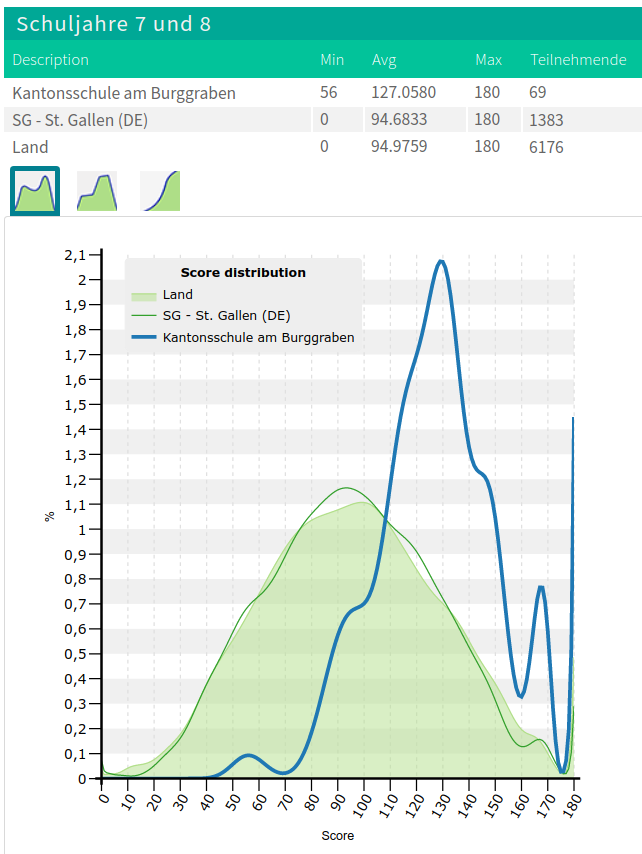The height and width of the screenshot is (854, 642).
Task: Sort table by Avg column header
Action: tap(384, 60)
